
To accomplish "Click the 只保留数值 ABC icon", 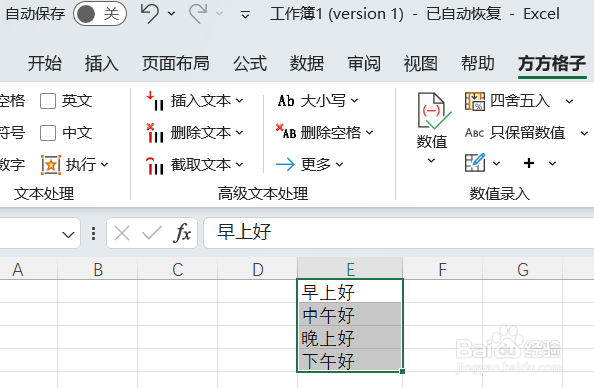I will point(475,133).
